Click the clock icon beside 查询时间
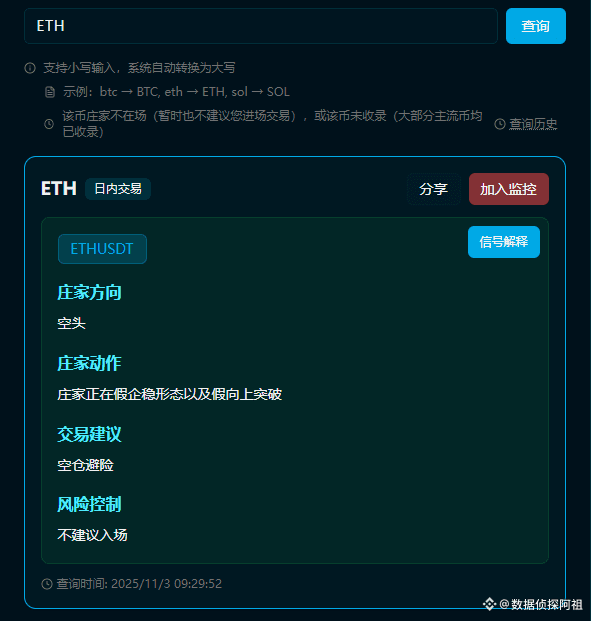The width and height of the screenshot is (591, 621). 47,584
